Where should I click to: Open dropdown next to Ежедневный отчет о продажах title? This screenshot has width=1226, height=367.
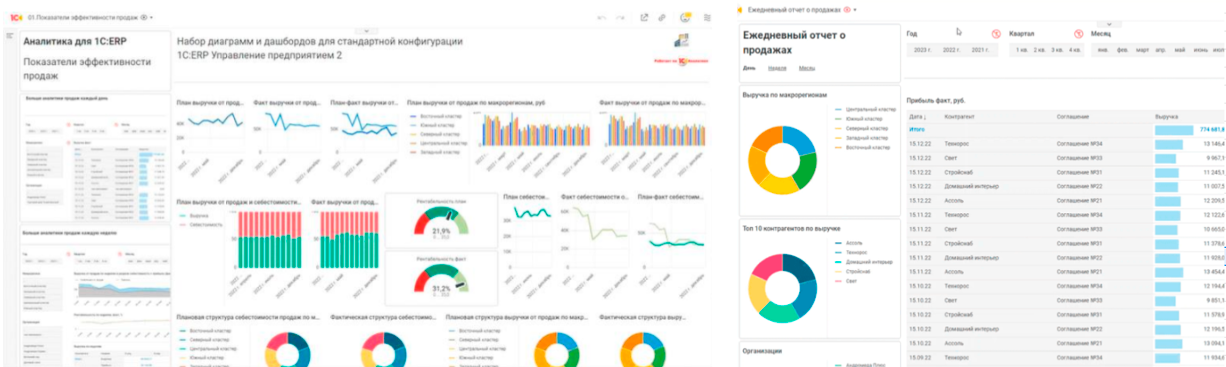click(855, 9)
